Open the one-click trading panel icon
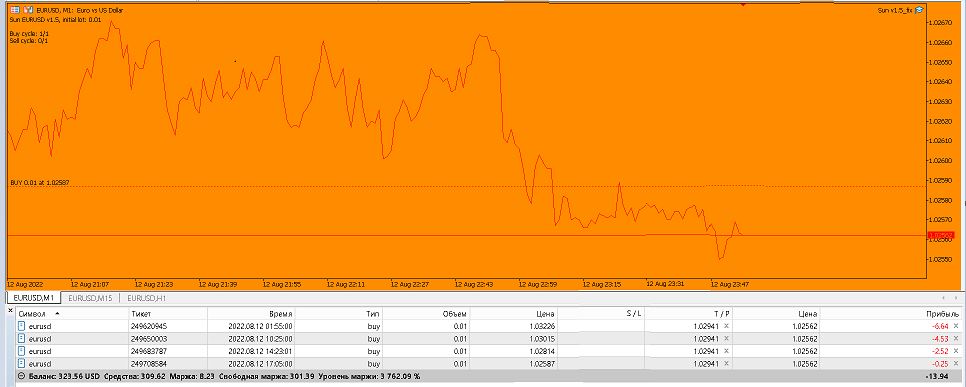 pos(15,10)
